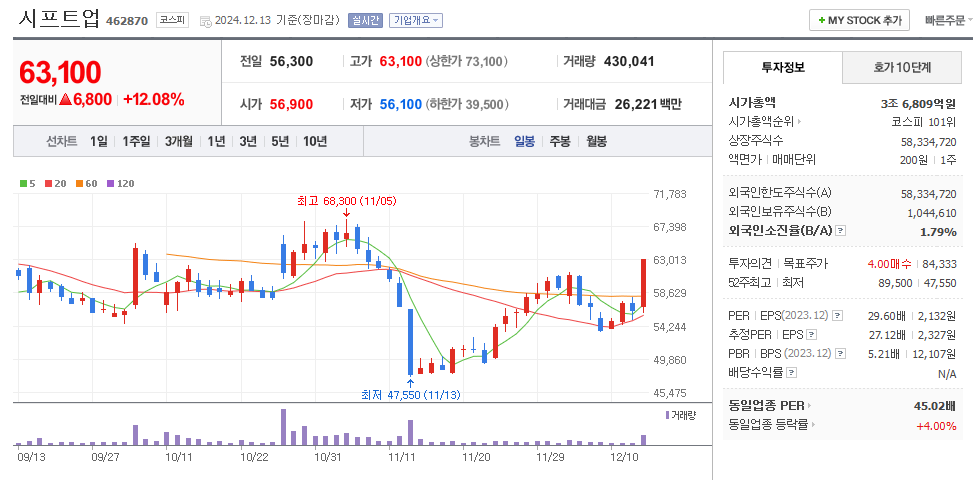Click the 10/31 date on chart axis
This screenshot has width=980, height=480.
coord(327,457)
